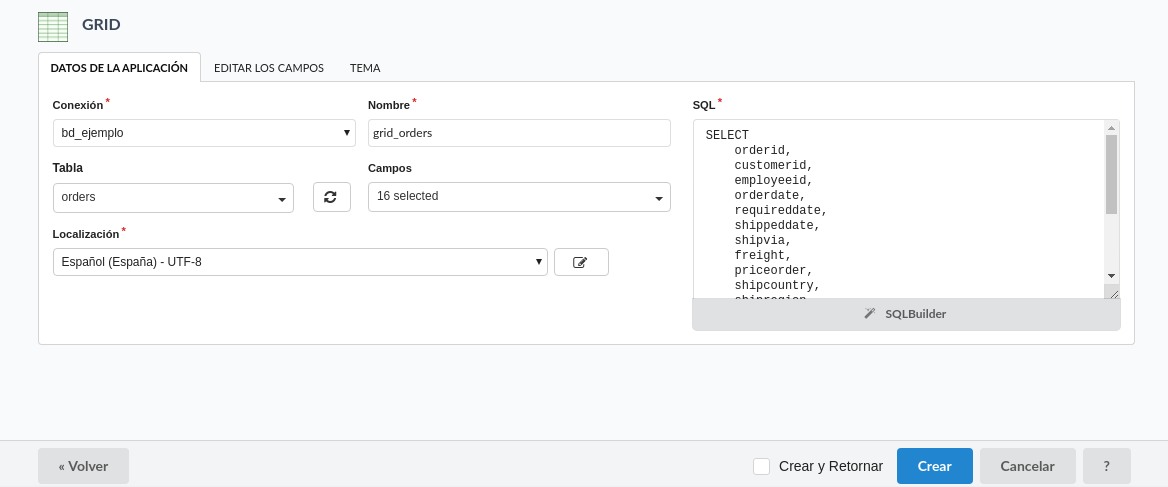
Task: Click the refresh tables icon button
Action: click(331, 197)
